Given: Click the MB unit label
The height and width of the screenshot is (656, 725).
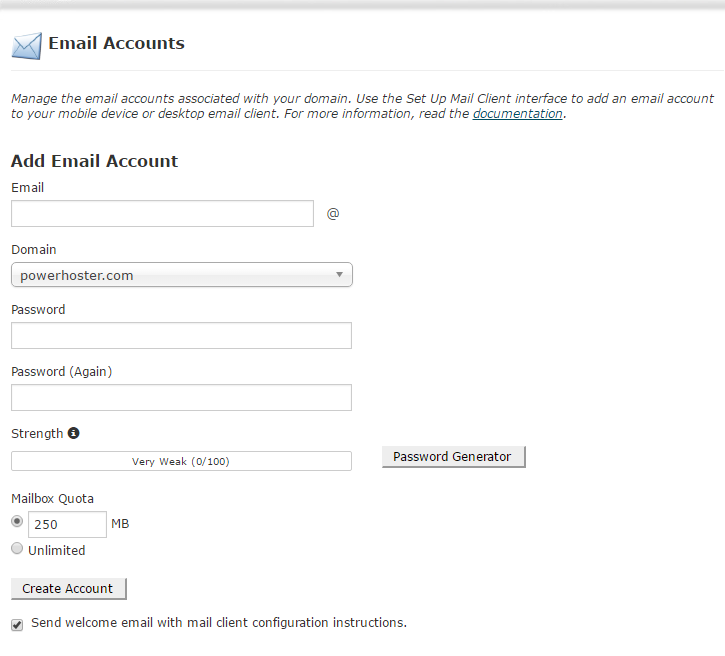Looking at the screenshot, I should (x=120, y=524).
